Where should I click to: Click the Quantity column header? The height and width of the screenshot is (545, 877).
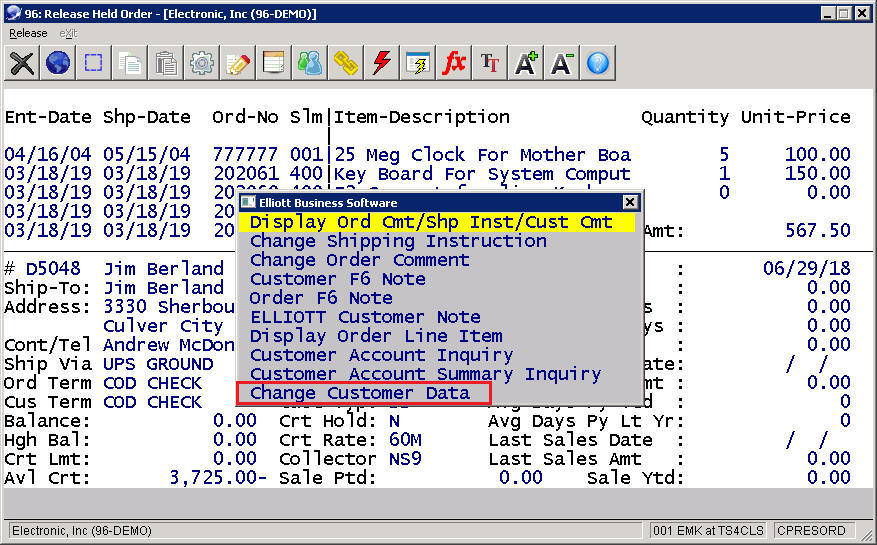(685, 117)
